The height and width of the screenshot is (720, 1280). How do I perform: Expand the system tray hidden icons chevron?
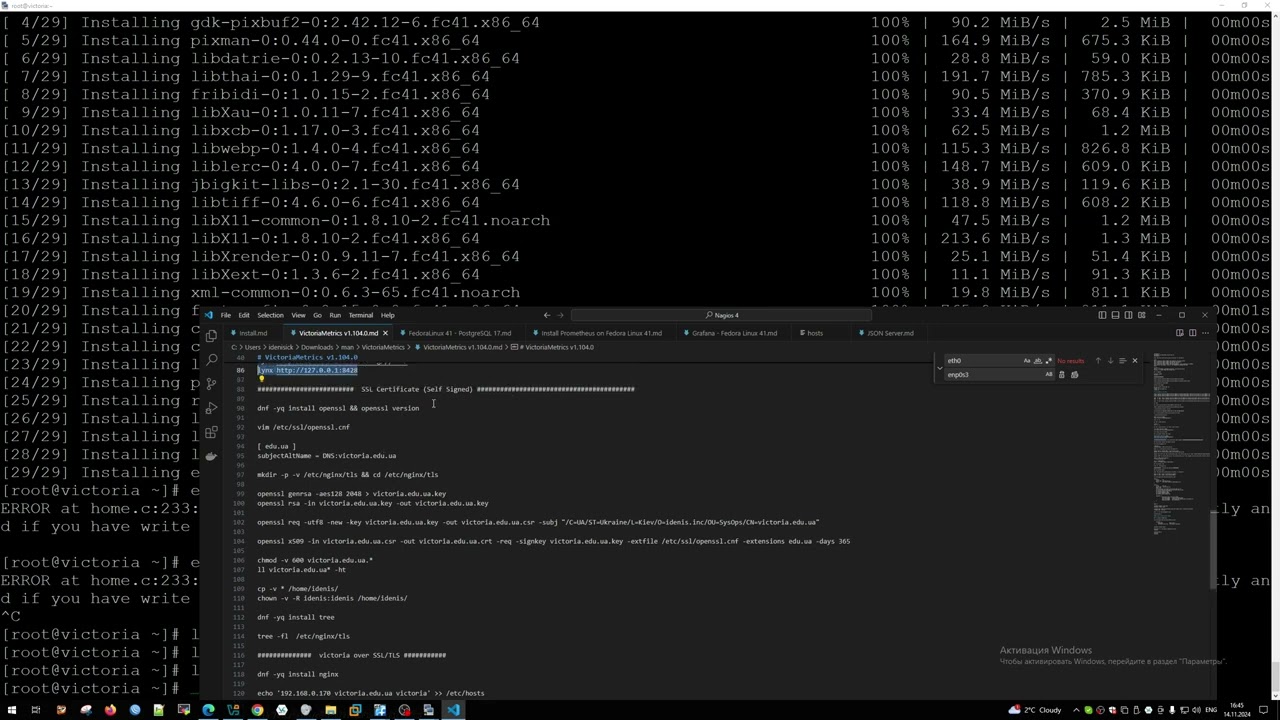[x=1076, y=710]
